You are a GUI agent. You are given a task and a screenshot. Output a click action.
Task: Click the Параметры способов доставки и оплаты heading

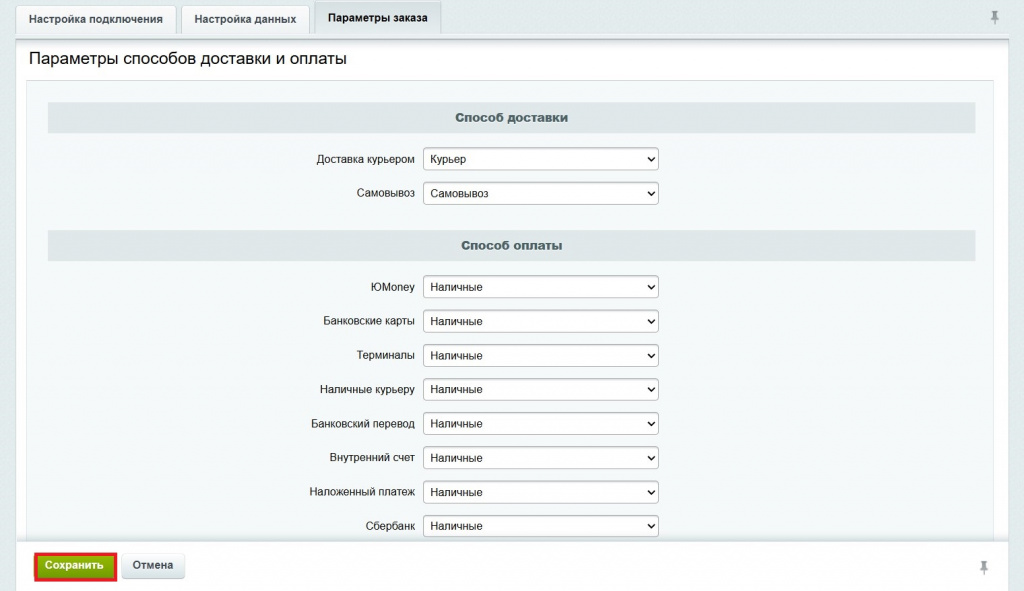point(188,59)
